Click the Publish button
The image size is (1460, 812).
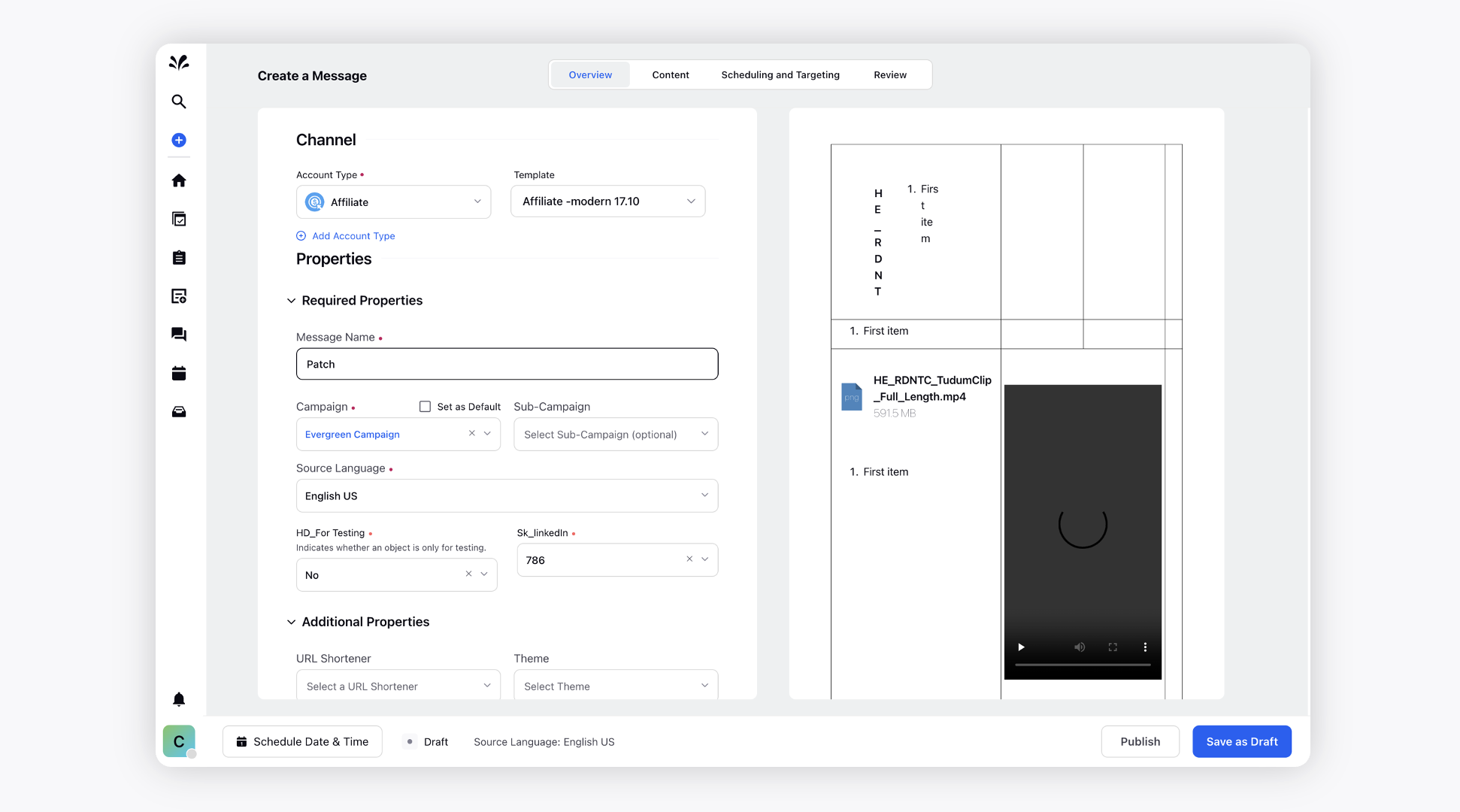[x=1140, y=741]
